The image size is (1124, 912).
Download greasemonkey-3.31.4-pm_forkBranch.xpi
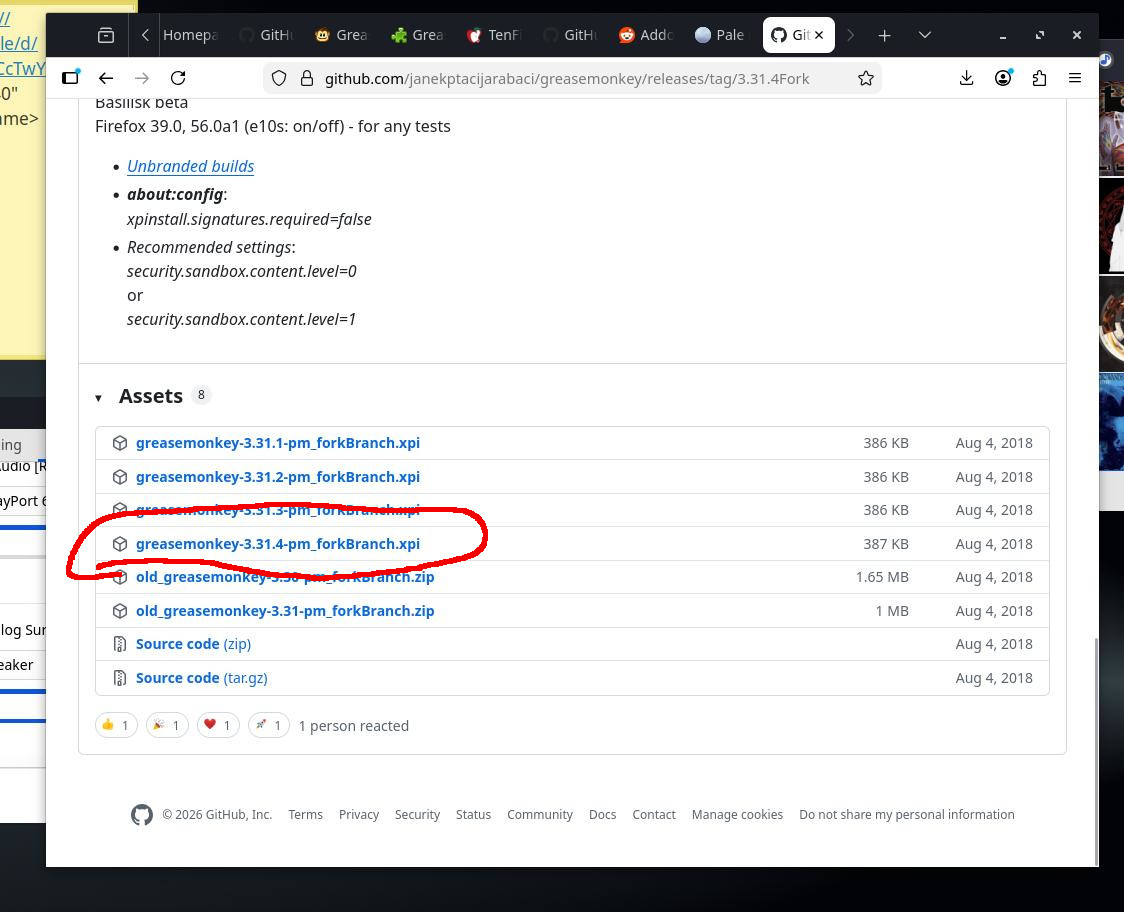(278, 544)
